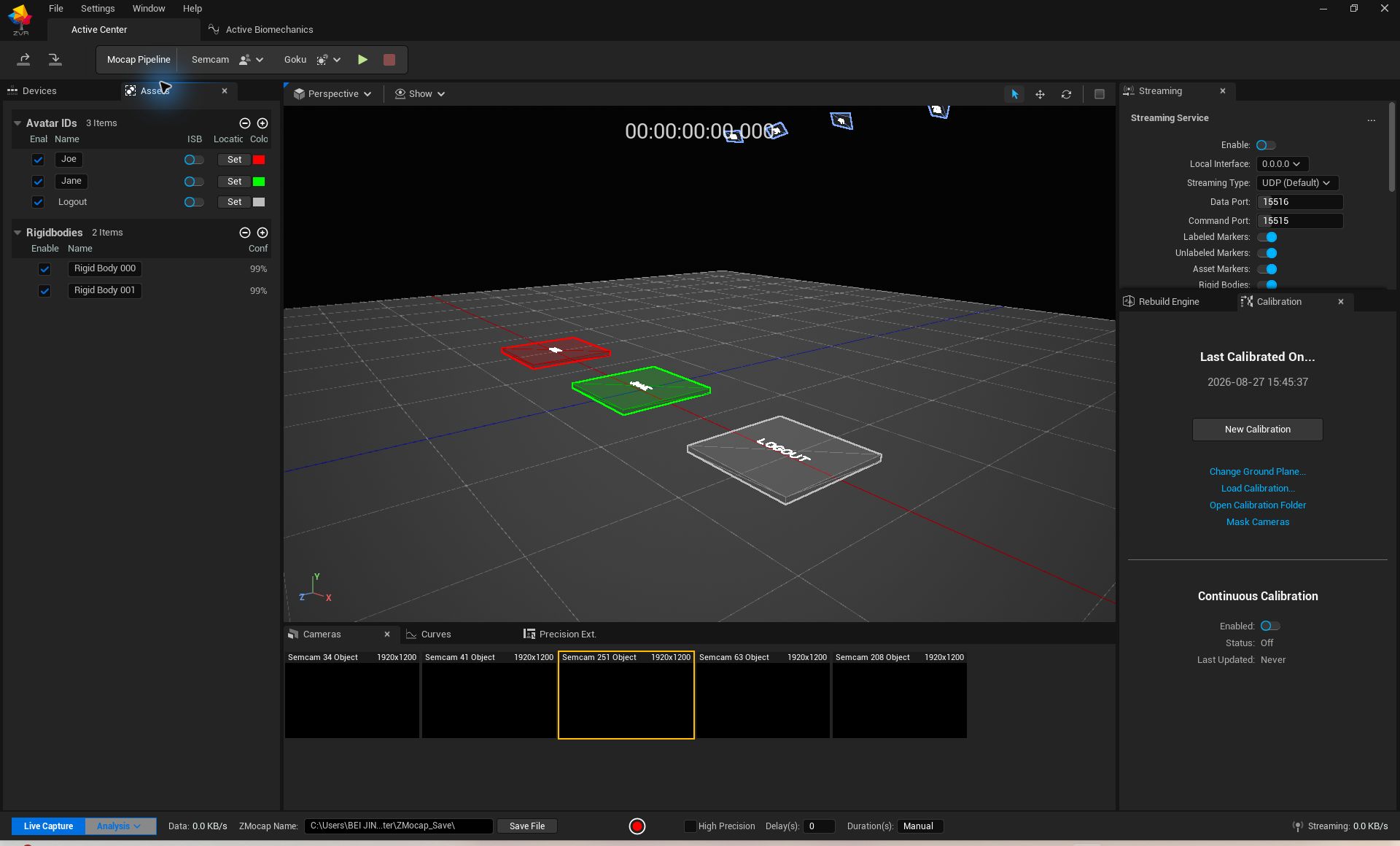Collapse the Avatar IDs section

(17, 123)
